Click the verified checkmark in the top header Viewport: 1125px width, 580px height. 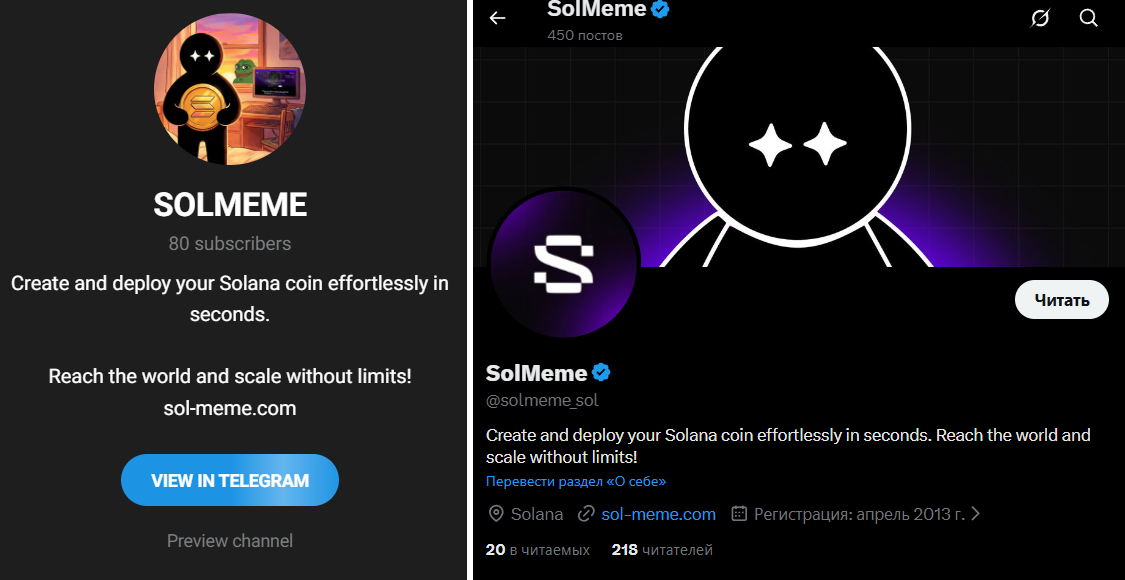(660, 10)
